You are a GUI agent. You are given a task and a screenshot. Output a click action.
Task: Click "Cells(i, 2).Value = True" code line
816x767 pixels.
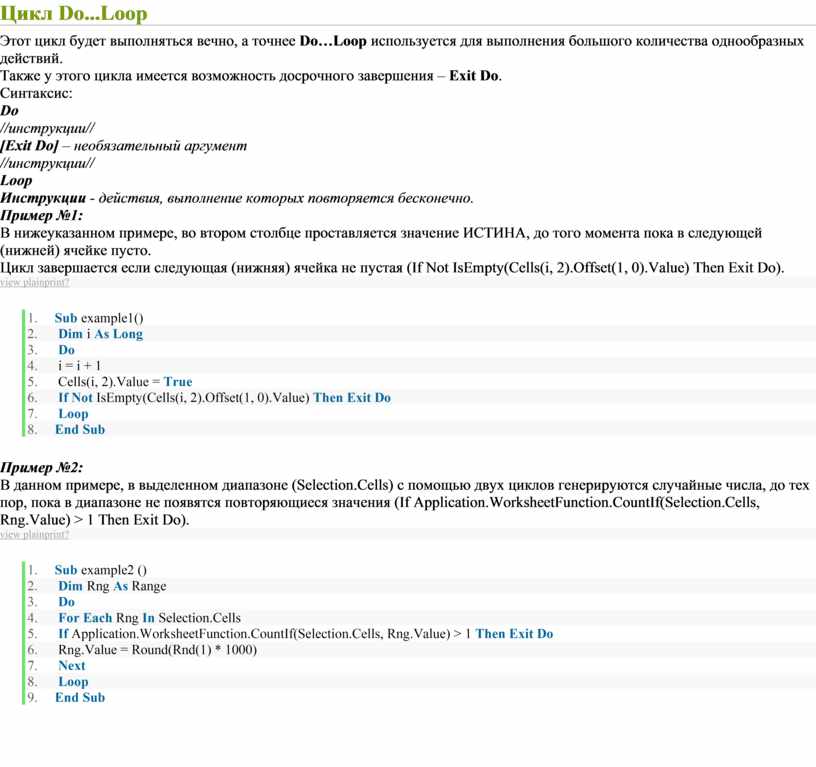[x=125, y=381]
